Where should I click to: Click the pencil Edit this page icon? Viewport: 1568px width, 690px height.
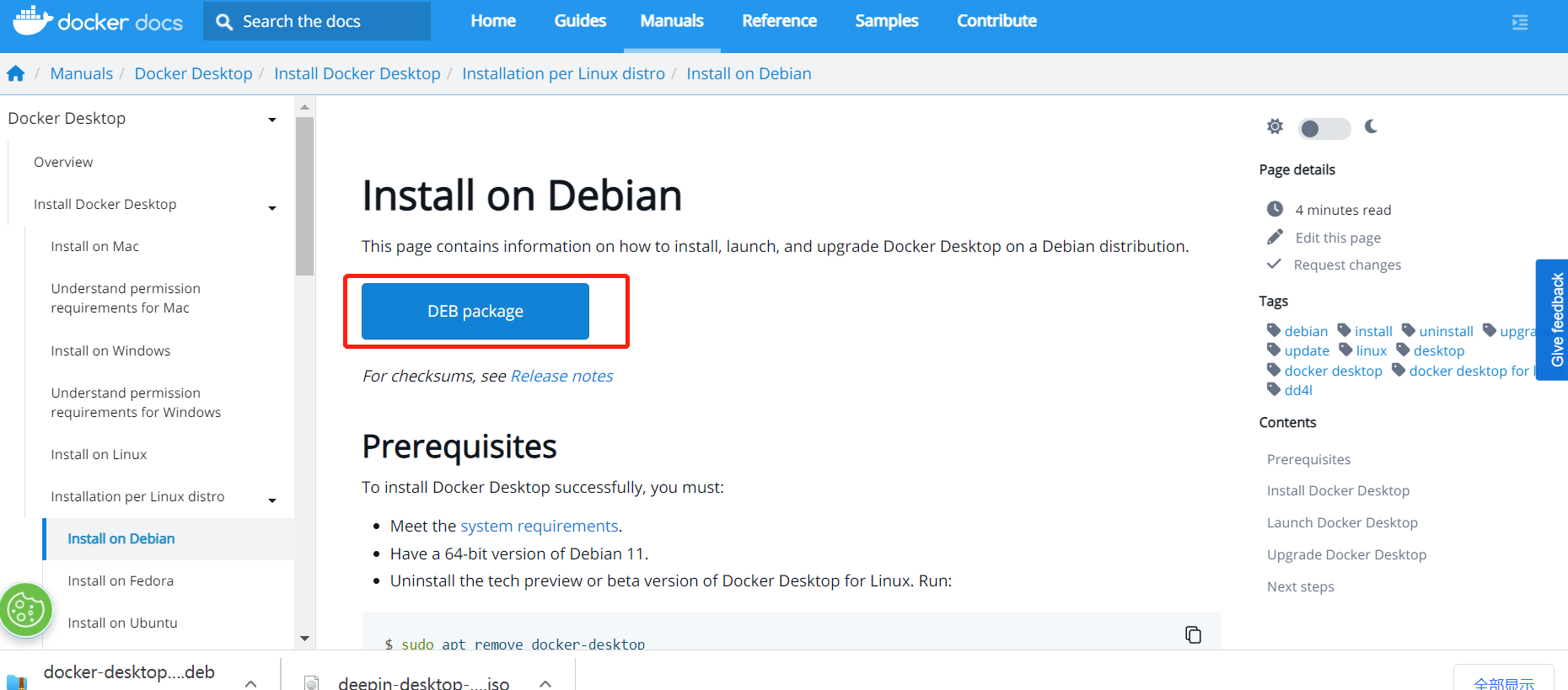click(x=1275, y=238)
